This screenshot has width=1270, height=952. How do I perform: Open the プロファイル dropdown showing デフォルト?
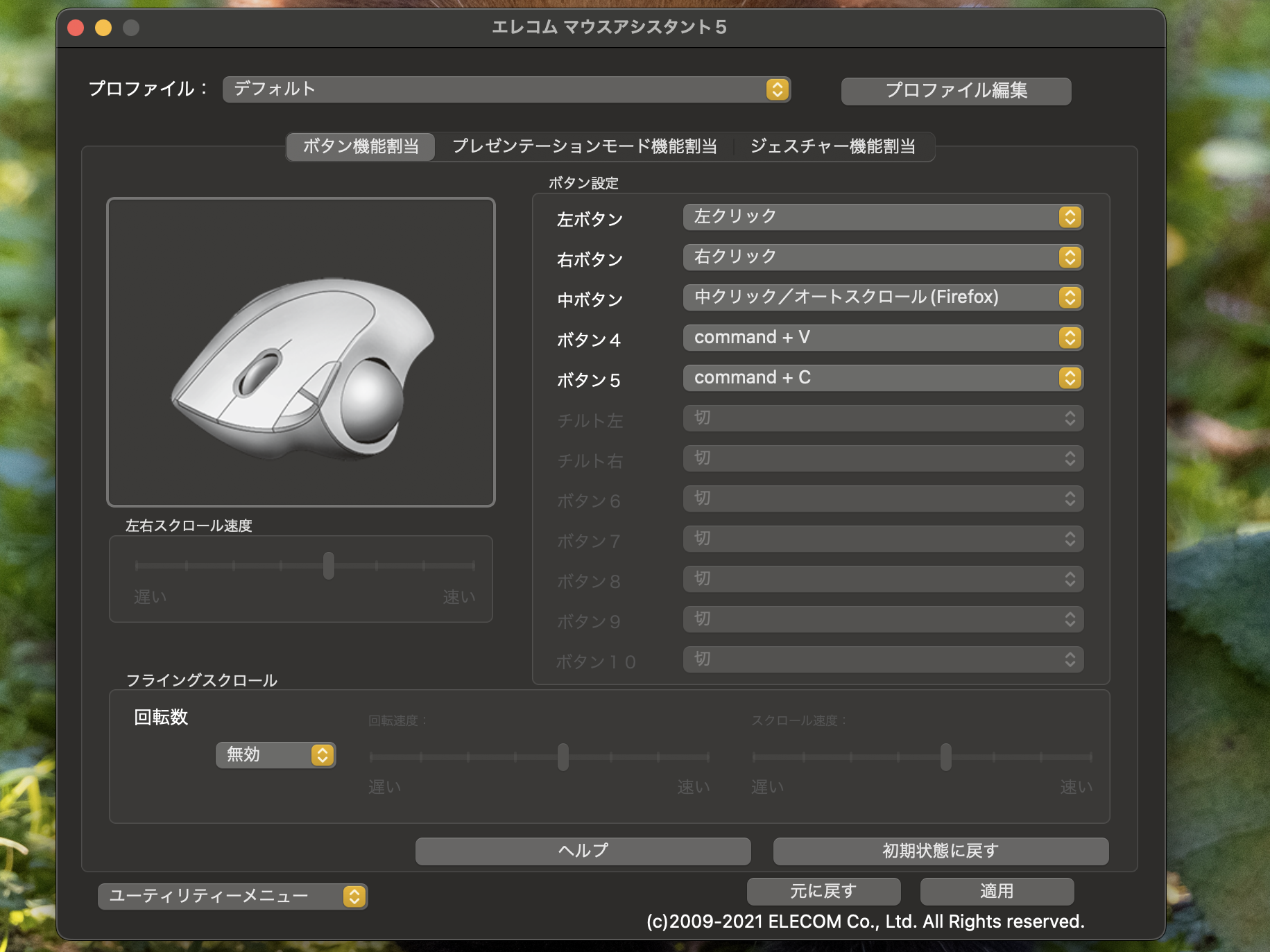[506, 89]
